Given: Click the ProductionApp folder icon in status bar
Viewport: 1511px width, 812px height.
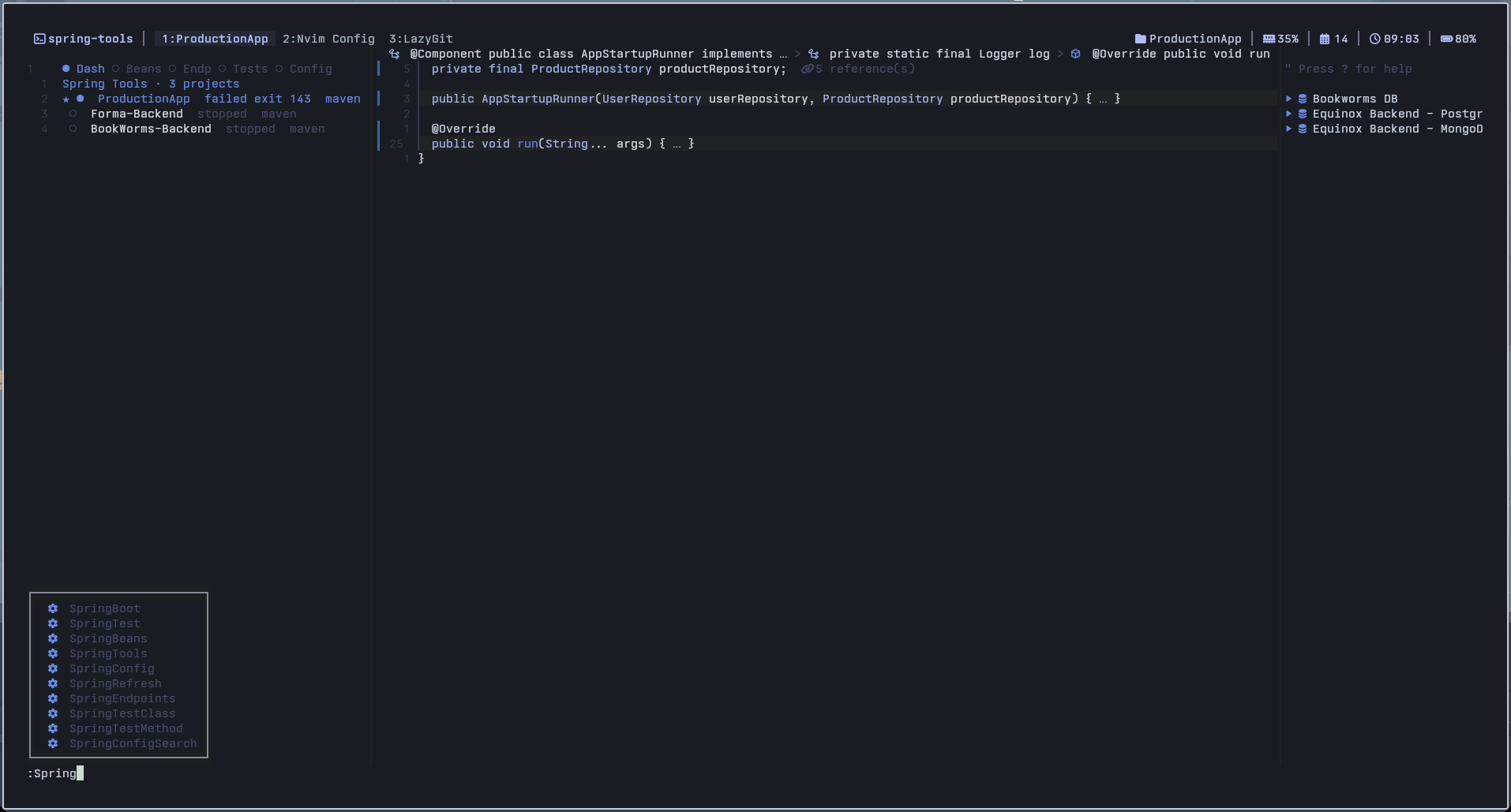Looking at the screenshot, I should click(1140, 39).
